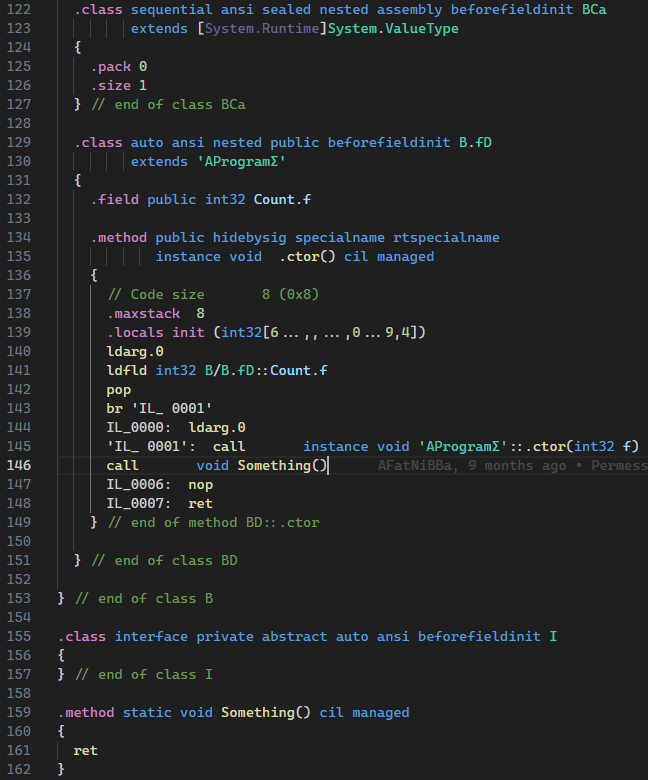This screenshot has width=648, height=780.
Task: Select line number 139 in the gutter
Action: coord(19,332)
